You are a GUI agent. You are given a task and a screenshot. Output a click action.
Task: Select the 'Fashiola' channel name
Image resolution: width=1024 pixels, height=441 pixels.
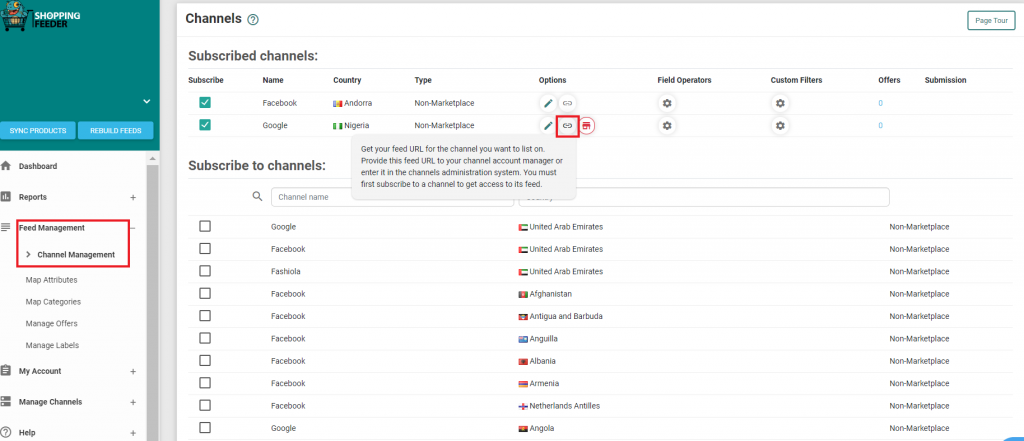pos(286,271)
